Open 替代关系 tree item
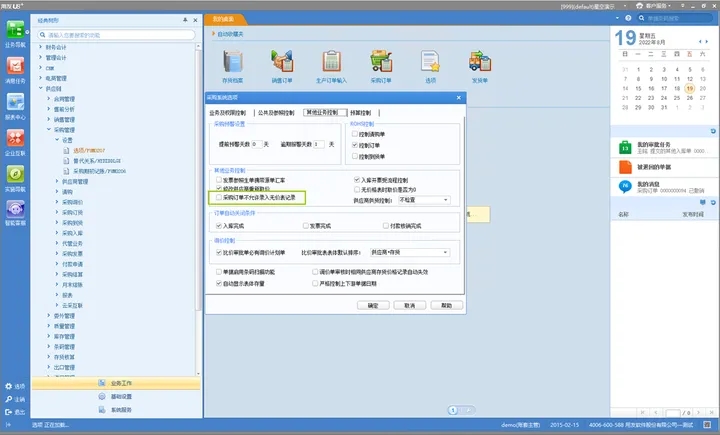The width and height of the screenshot is (720, 435). (97, 161)
